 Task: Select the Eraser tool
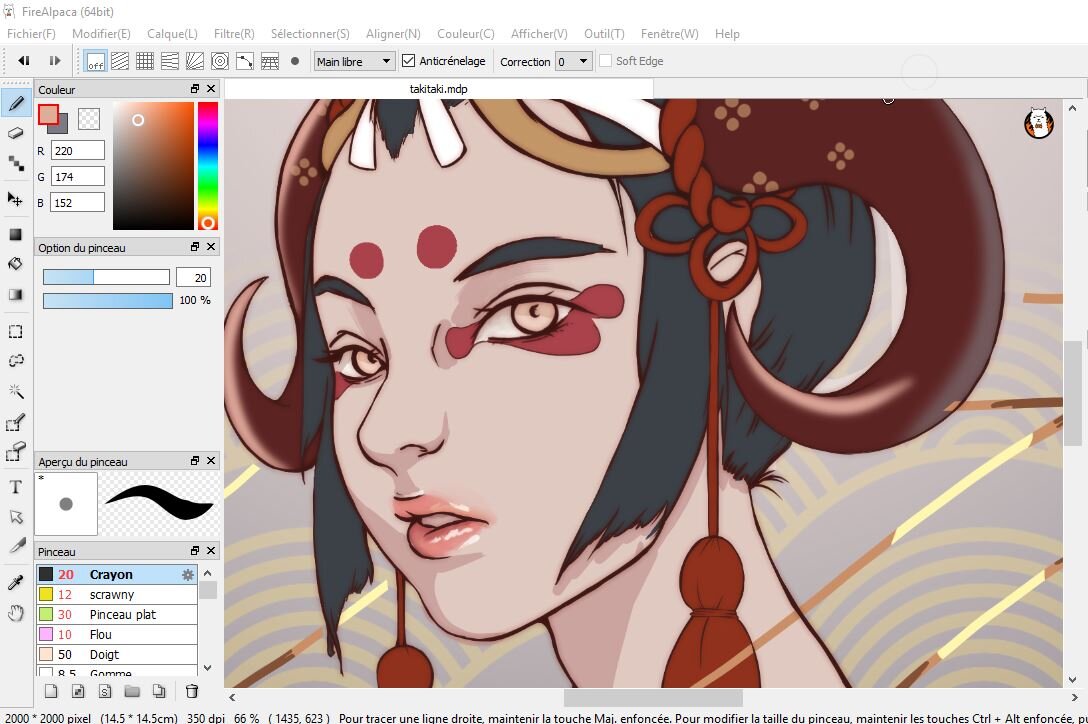(15, 133)
